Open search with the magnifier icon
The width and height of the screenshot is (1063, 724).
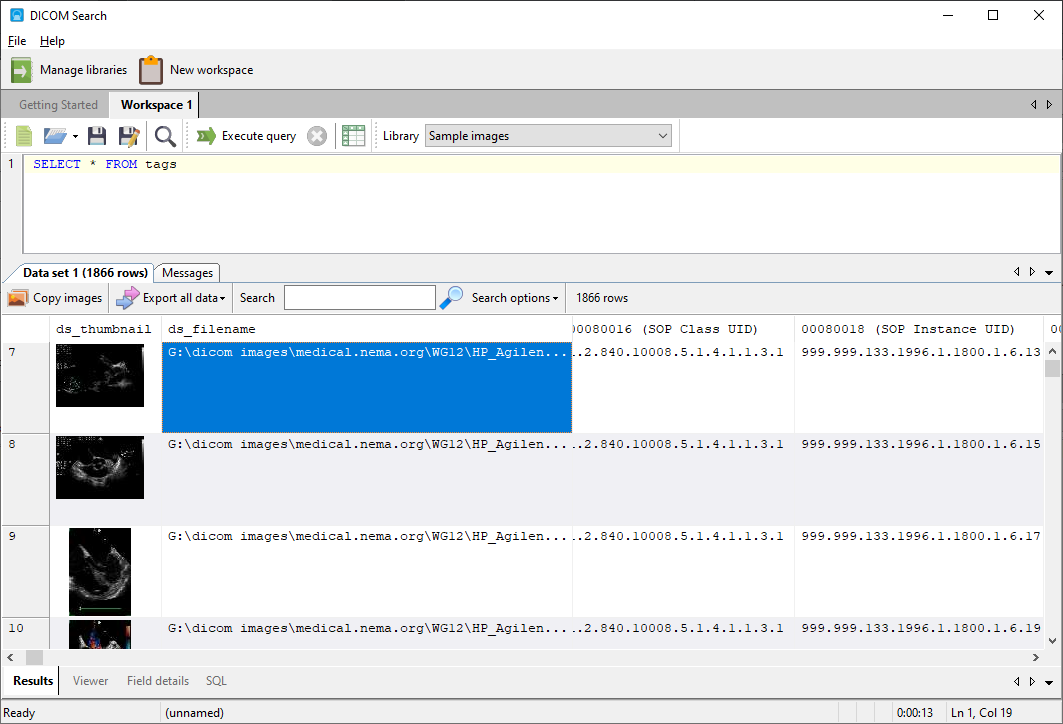pos(165,135)
